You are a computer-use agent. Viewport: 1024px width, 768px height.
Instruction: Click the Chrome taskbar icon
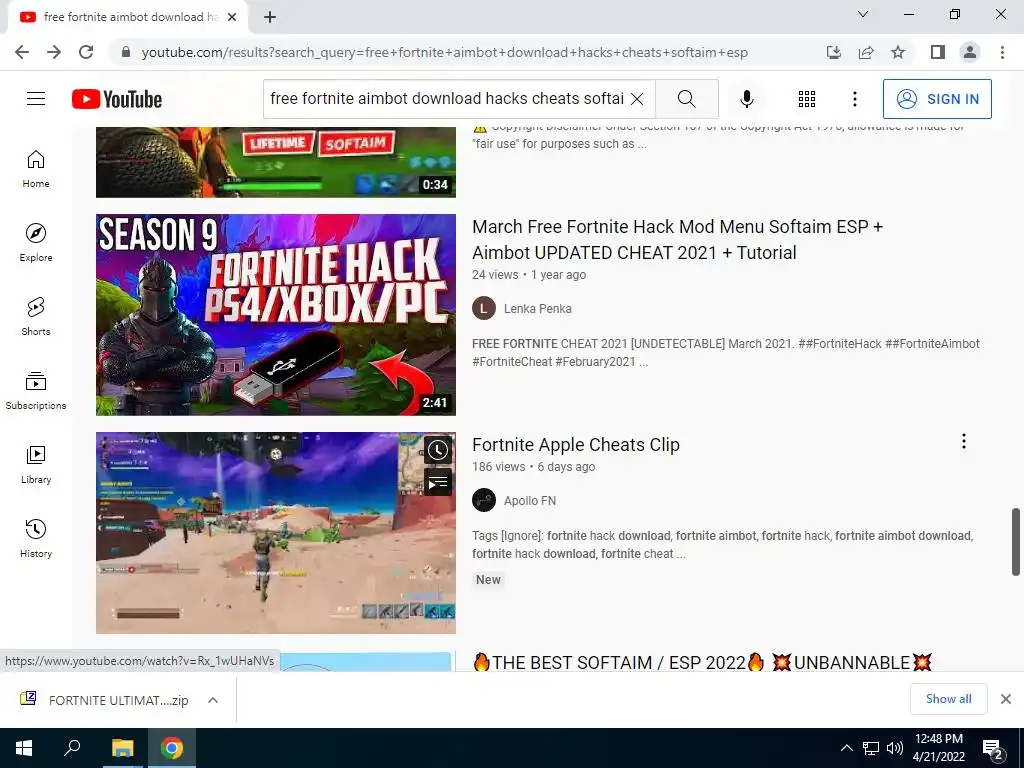[172, 748]
